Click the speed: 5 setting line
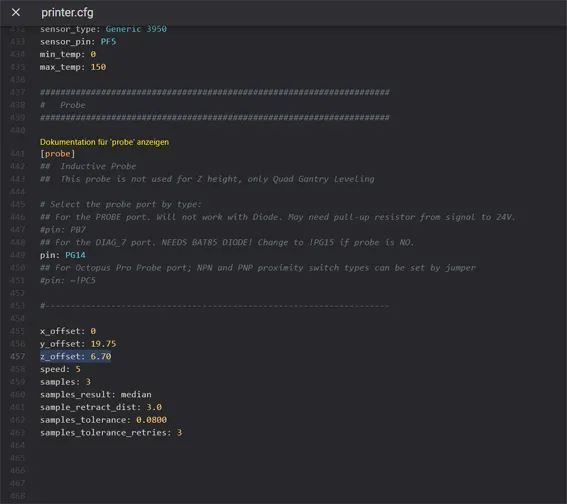 pyautogui.click(x=60, y=369)
